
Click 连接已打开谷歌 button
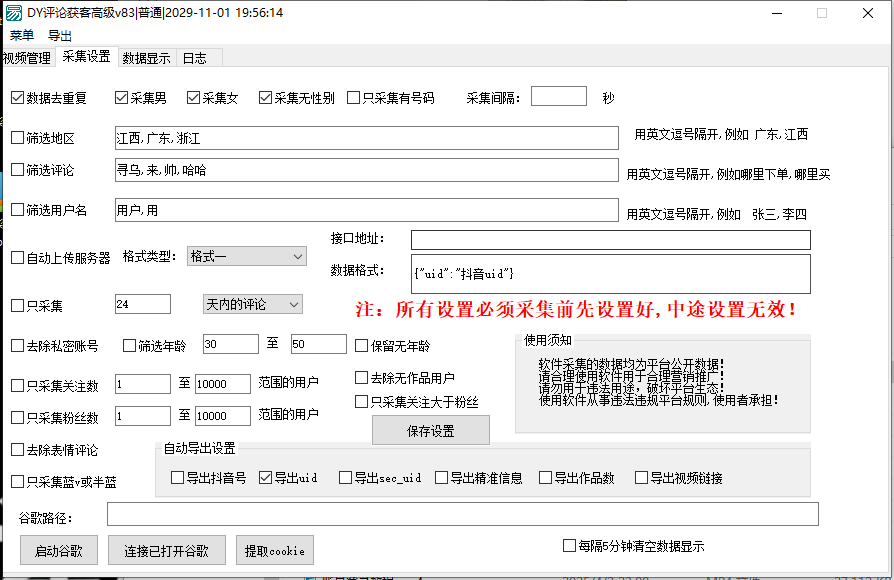coord(166,550)
